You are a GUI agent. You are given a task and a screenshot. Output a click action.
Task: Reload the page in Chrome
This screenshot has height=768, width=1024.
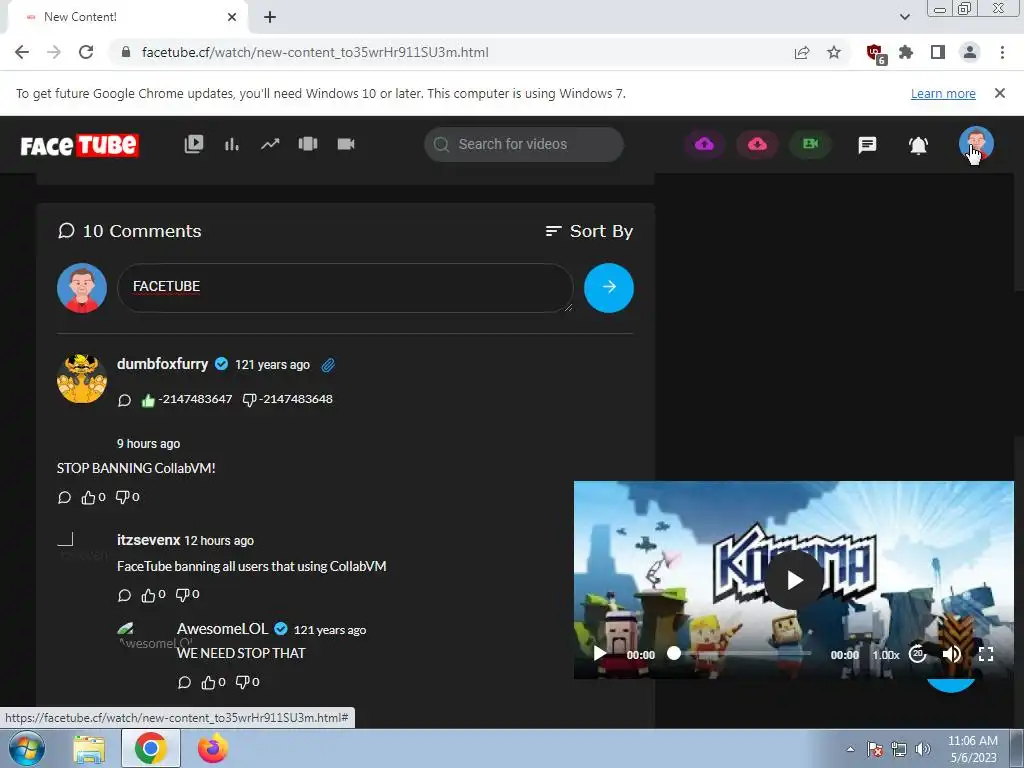(86, 52)
